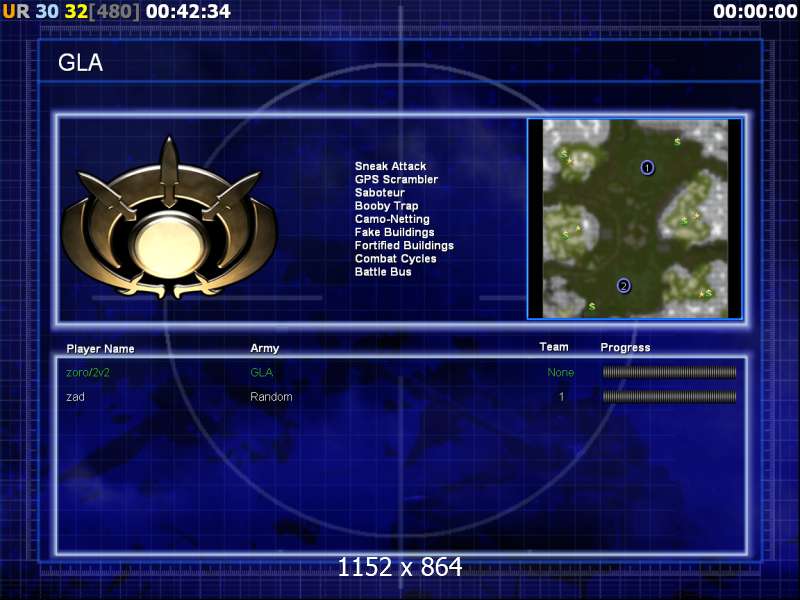This screenshot has height=600, width=800.
Task: Click zoro/2v2's loading progress bar
Action: tap(669, 372)
